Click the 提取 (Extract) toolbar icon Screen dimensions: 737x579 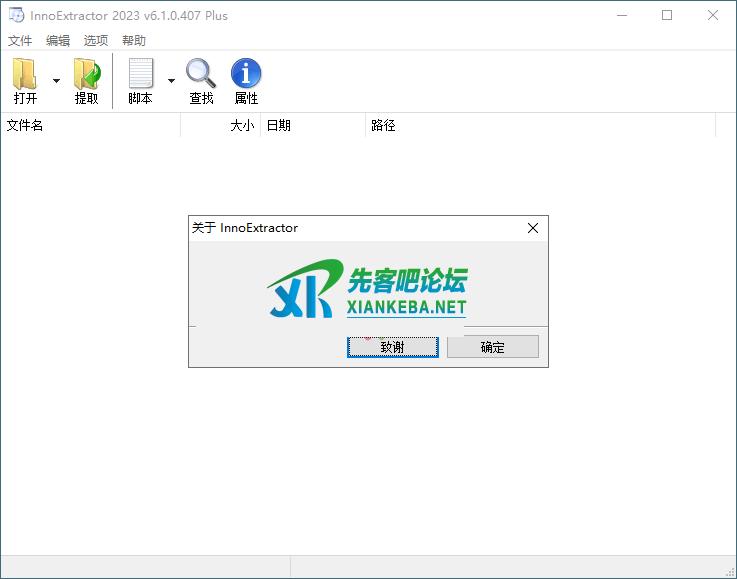[x=87, y=74]
